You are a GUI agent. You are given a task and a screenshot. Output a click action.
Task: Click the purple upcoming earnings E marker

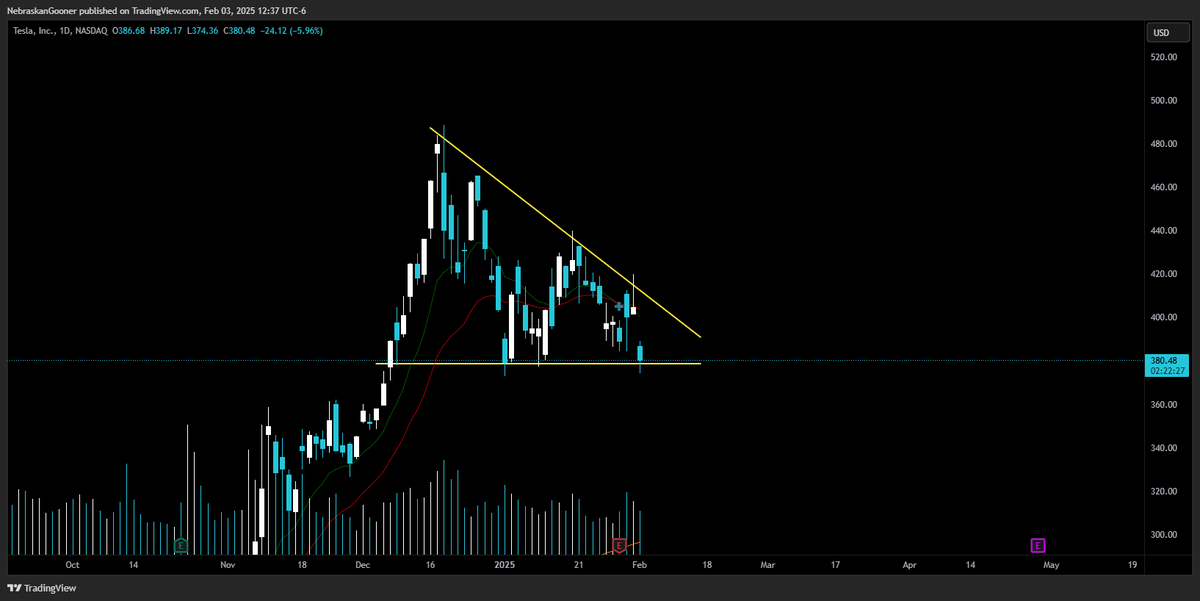1038,545
